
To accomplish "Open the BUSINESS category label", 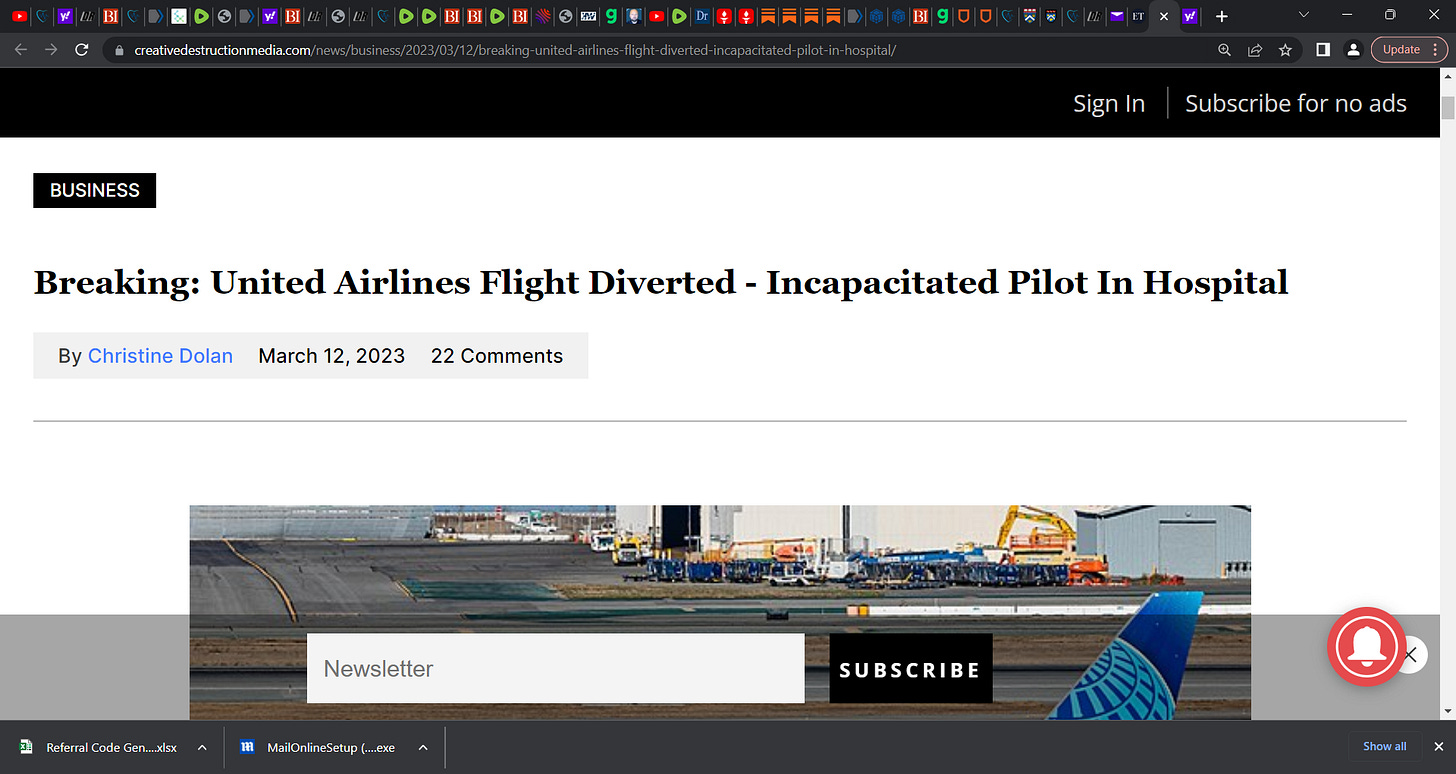I will click(95, 190).
